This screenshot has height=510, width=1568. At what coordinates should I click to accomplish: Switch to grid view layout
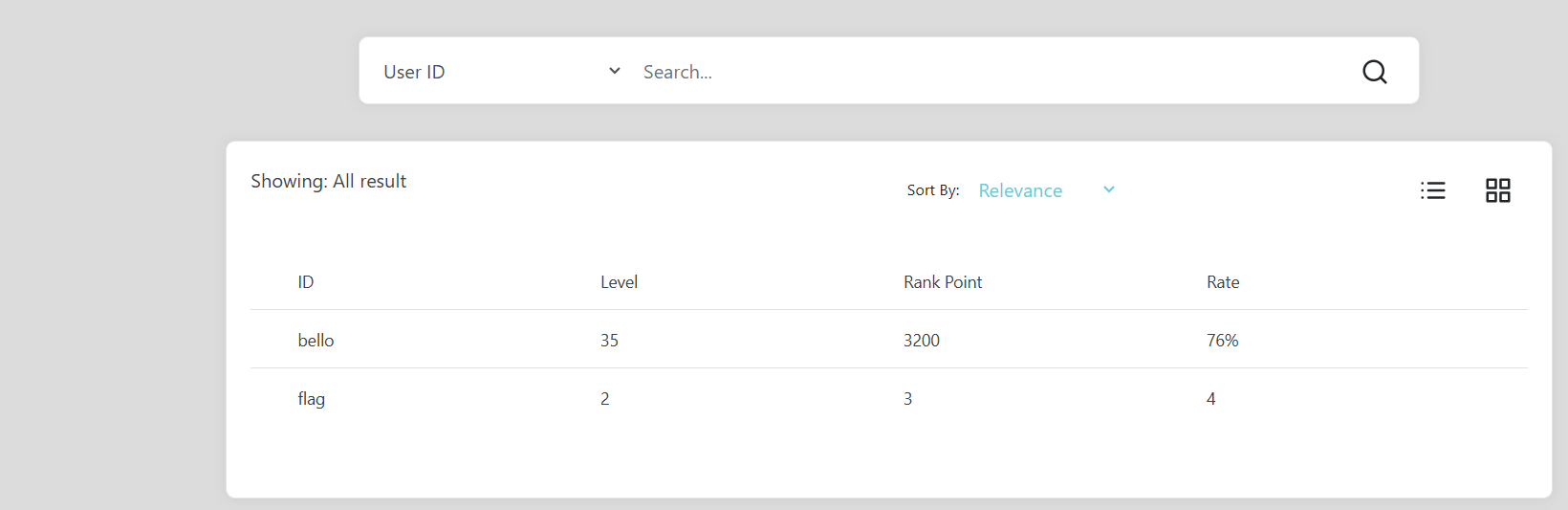tap(1497, 190)
